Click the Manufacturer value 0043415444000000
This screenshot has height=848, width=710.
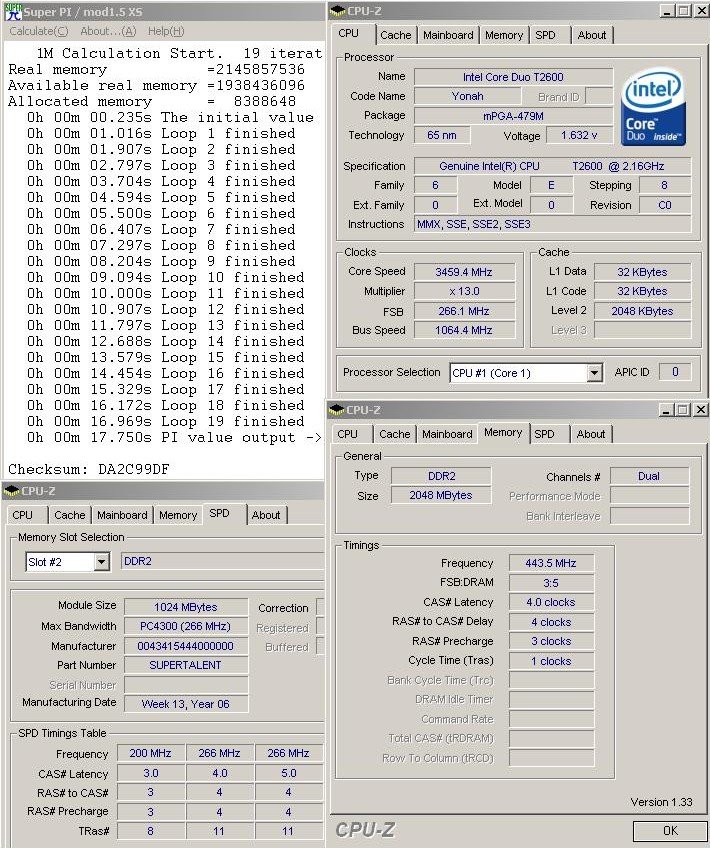(x=185, y=646)
